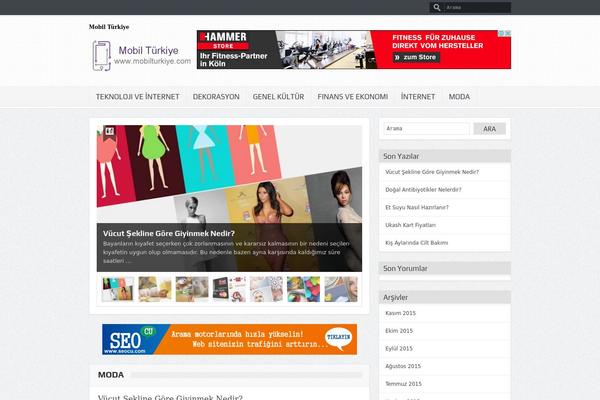Open Finans ve Ekonomi menu item

(x=352, y=97)
